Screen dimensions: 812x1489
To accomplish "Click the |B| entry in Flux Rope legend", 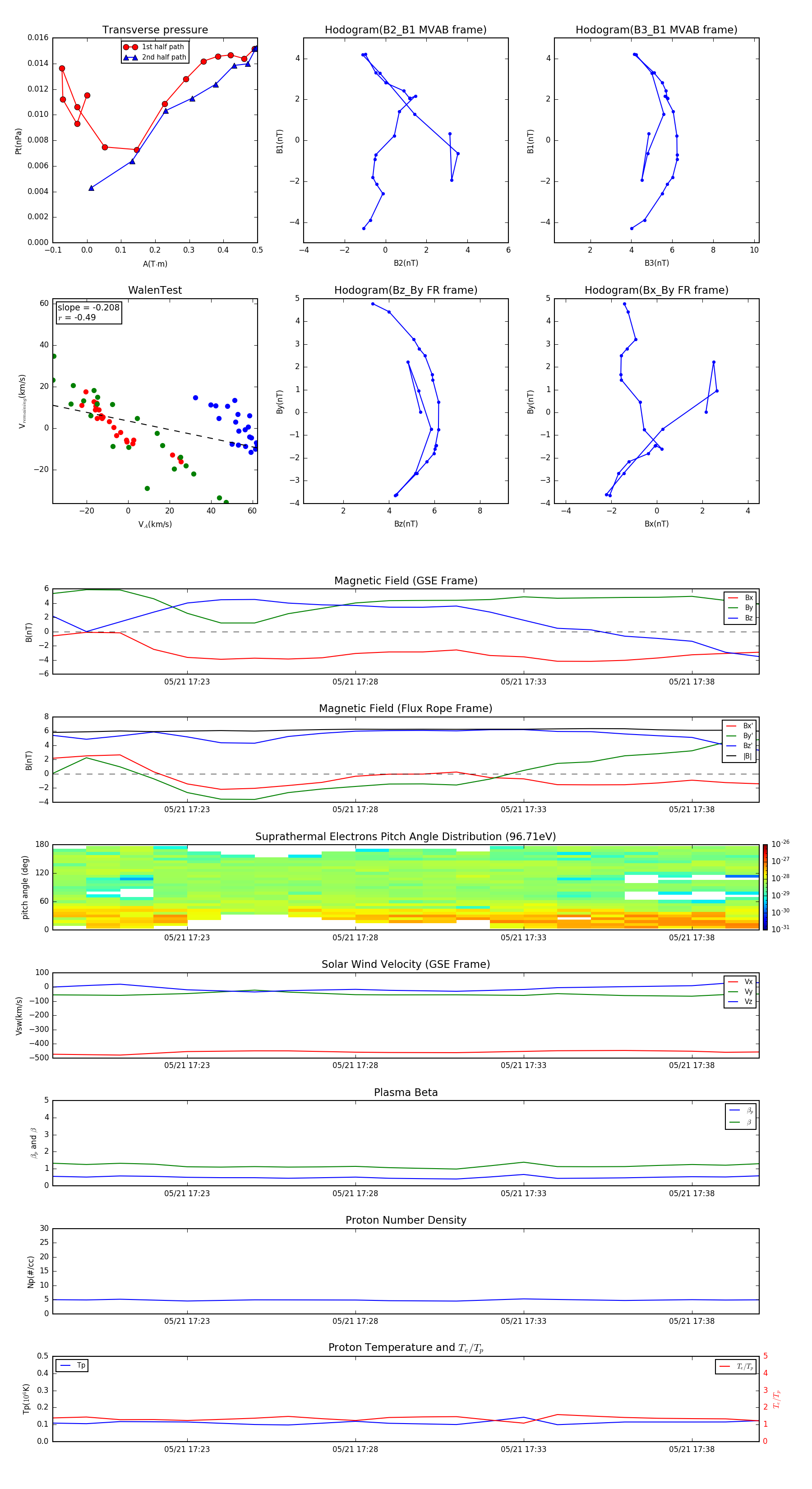I will pyautogui.click(x=740, y=756).
